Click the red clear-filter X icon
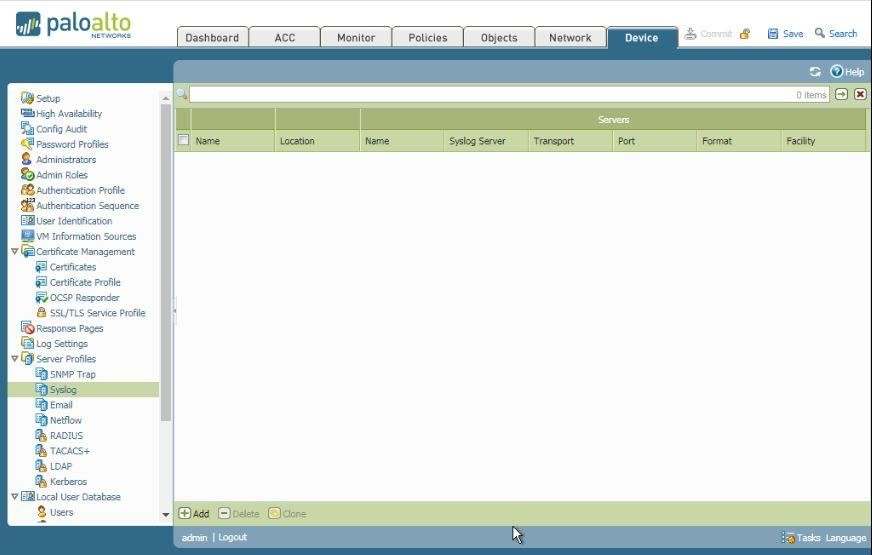The image size is (872, 555). [x=860, y=94]
